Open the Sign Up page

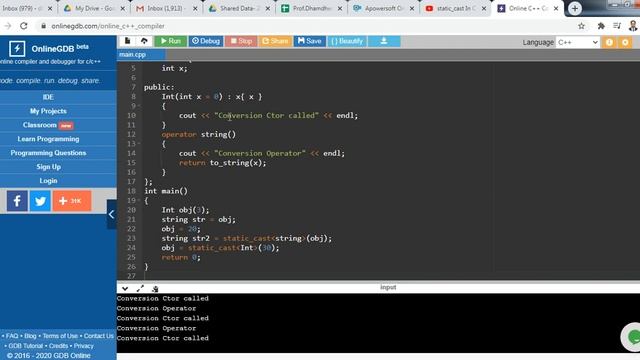point(48,167)
